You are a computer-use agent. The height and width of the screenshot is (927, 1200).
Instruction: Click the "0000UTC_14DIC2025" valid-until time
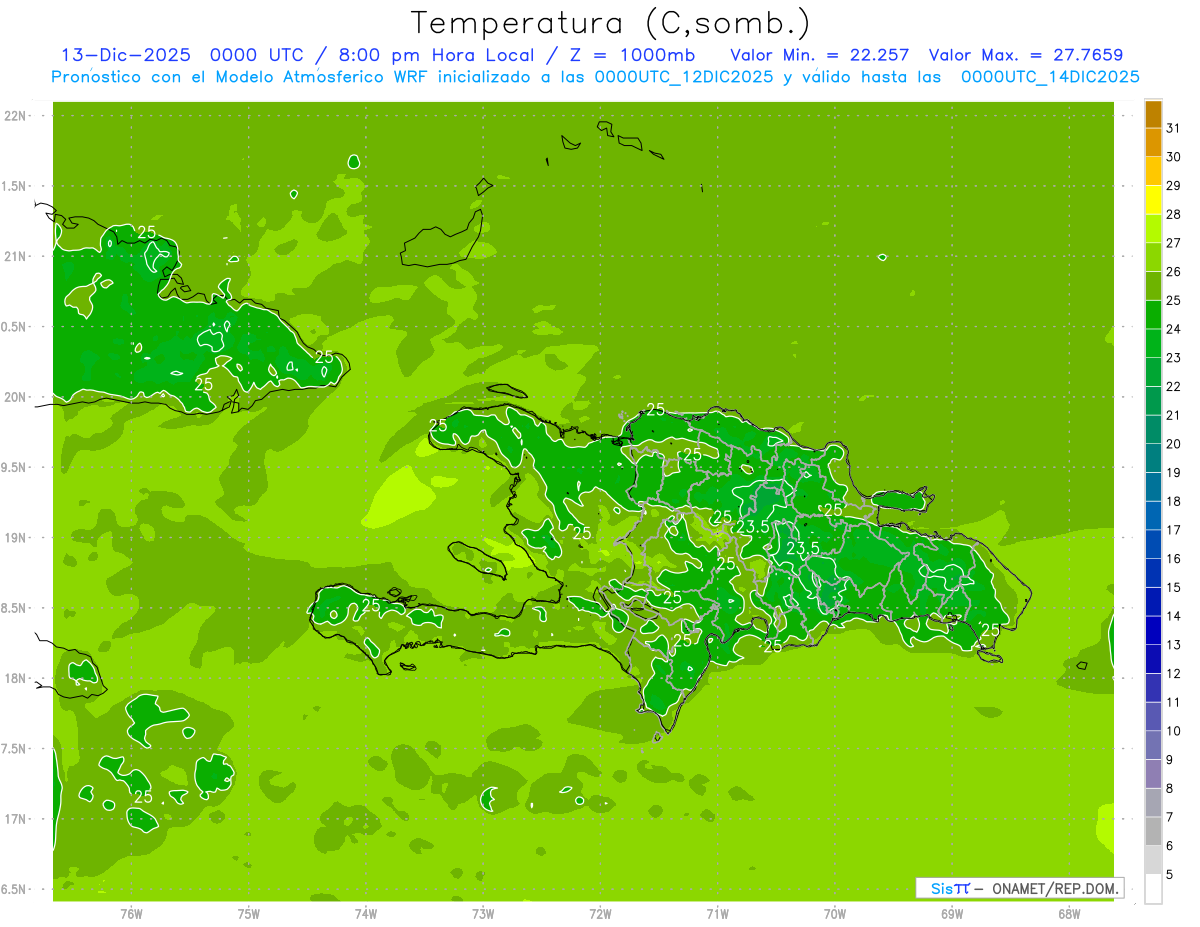pos(1050,77)
